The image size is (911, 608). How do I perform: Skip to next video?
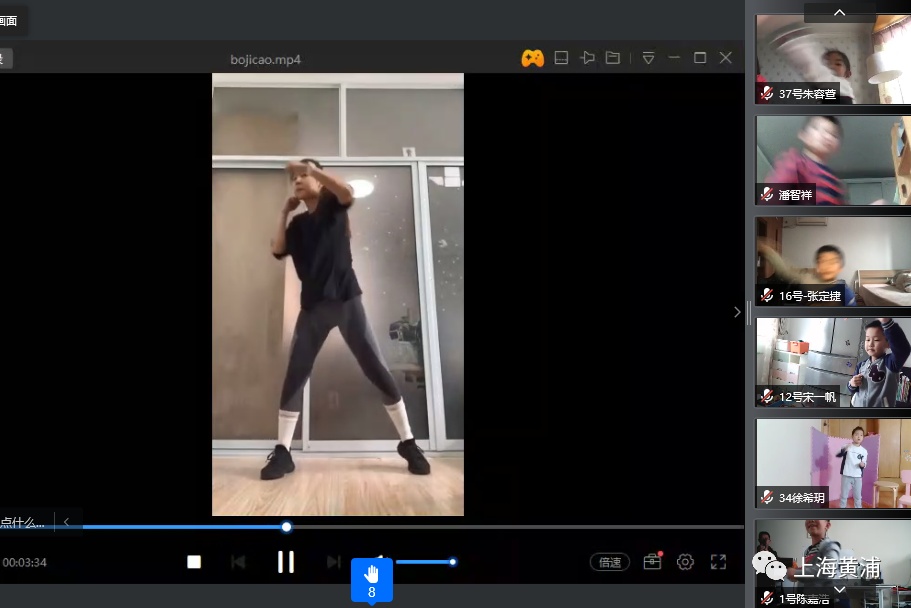click(x=334, y=562)
